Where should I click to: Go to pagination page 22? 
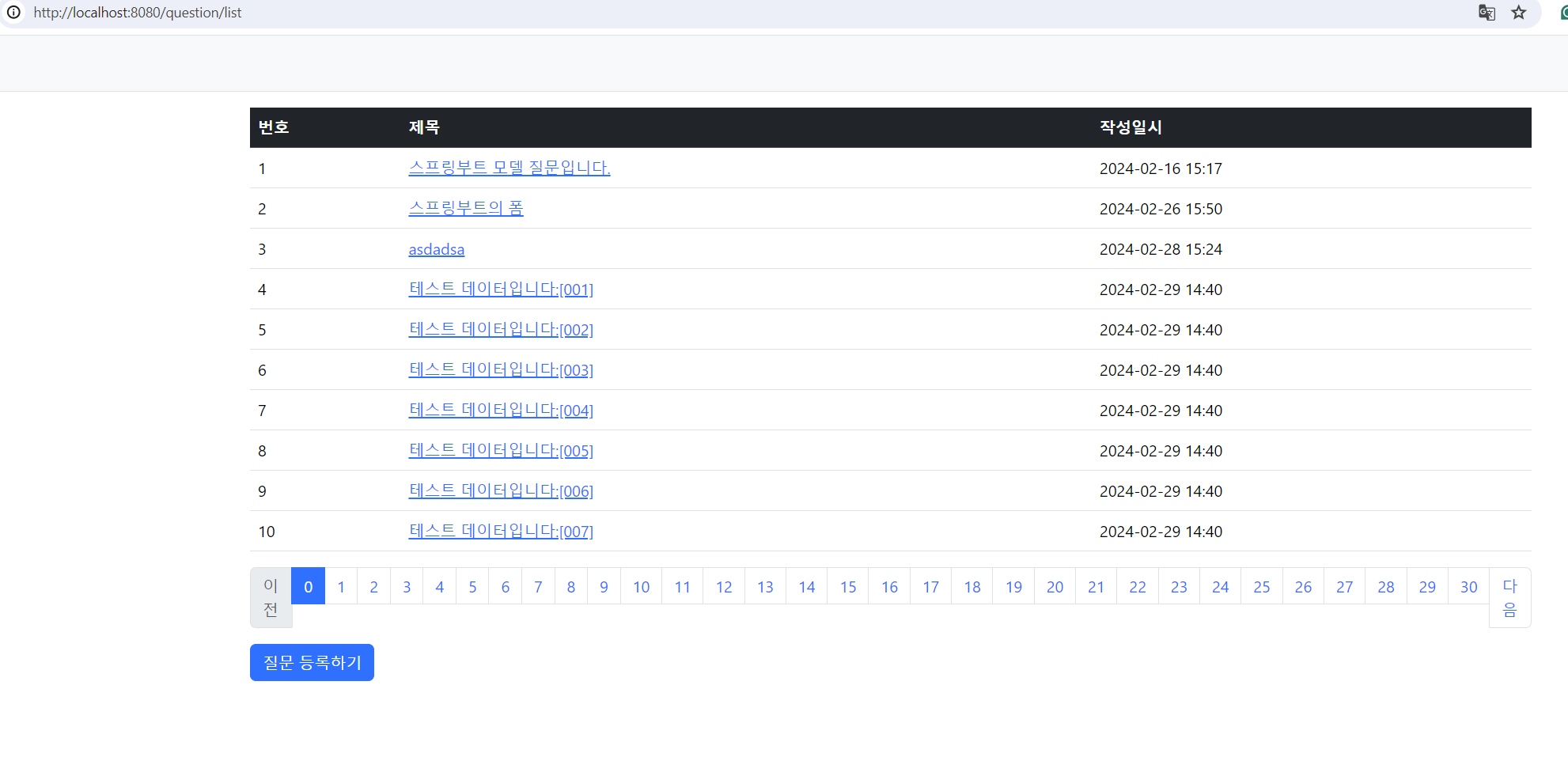(1138, 586)
